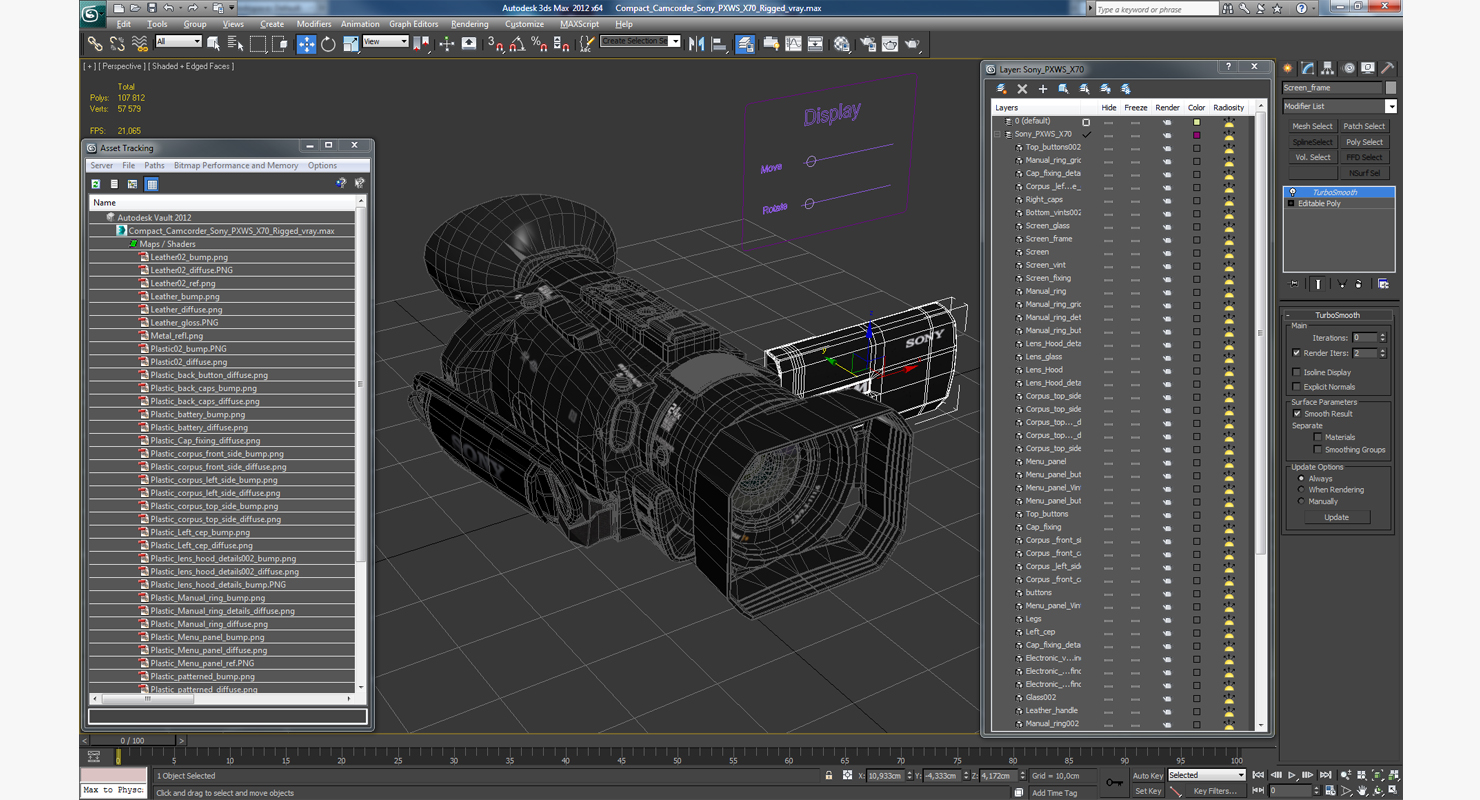Open the Rendering menu
1480x800 pixels.
click(x=469, y=24)
